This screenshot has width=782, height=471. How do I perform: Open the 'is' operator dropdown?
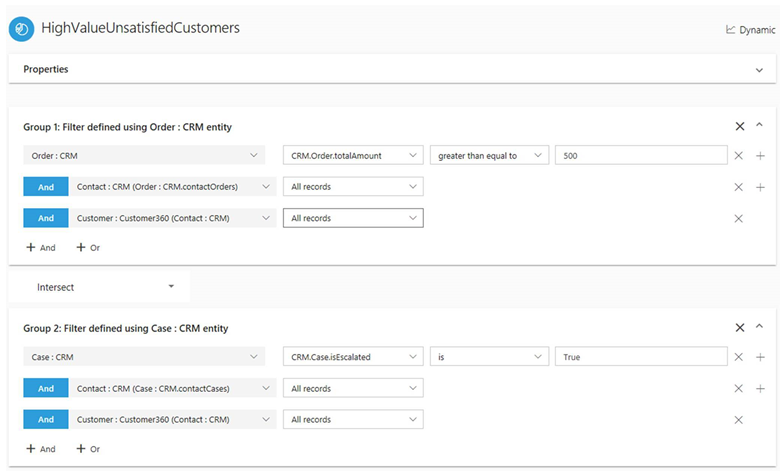click(489, 357)
